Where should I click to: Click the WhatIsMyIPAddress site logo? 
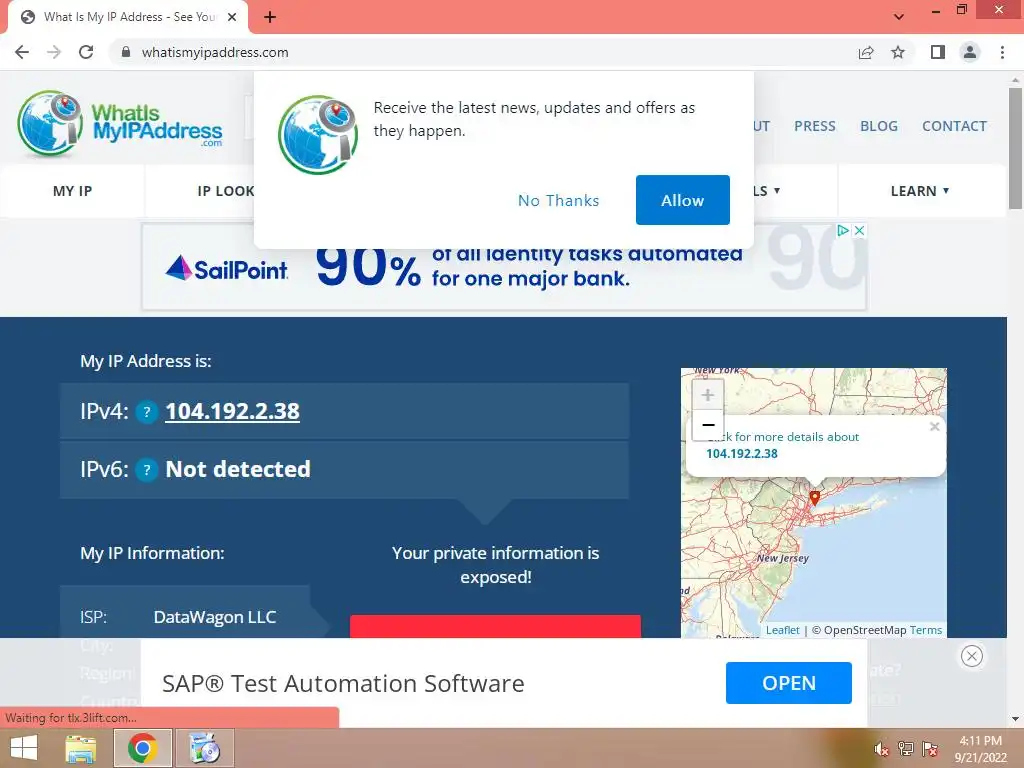point(120,123)
